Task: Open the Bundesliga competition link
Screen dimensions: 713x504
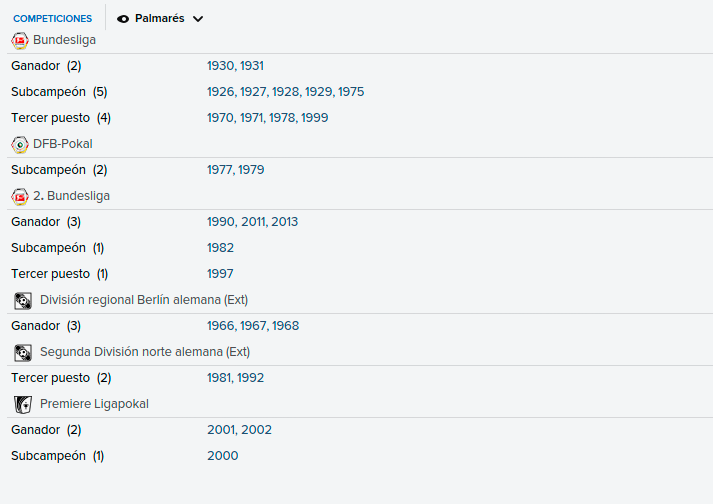Action: [x=65, y=40]
